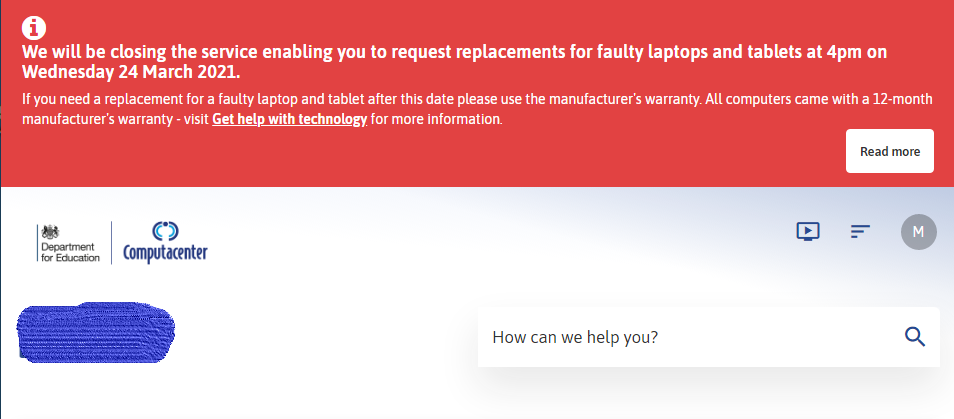Open the three-line menu icon
Screen dimensions: 954x419
tap(860, 232)
